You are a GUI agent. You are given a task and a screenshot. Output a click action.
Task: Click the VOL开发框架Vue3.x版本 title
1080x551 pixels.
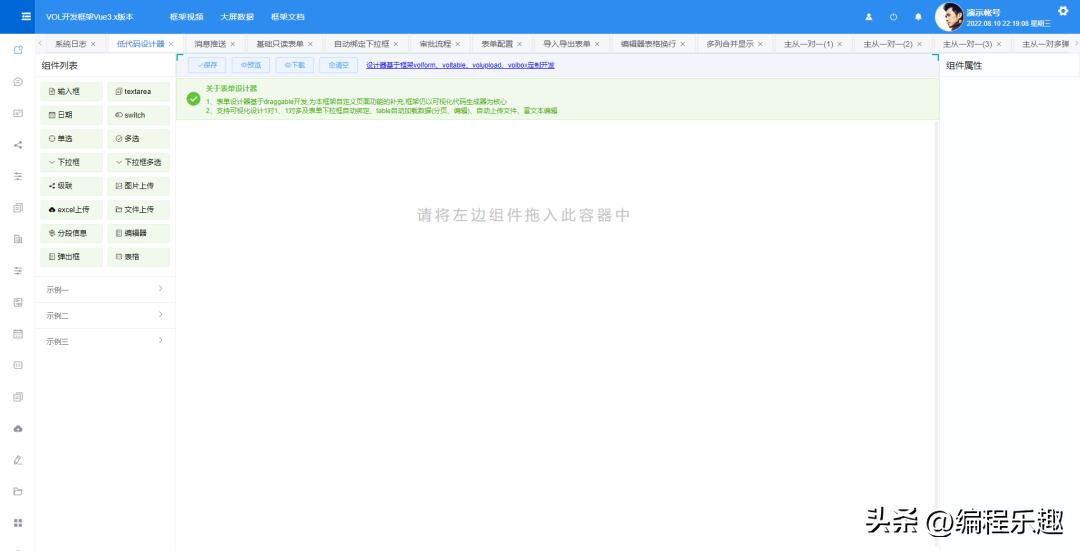(90, 17)
